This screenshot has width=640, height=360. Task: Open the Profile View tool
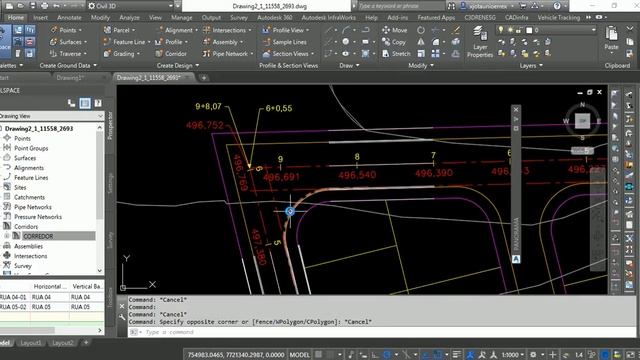click(286, 30)
